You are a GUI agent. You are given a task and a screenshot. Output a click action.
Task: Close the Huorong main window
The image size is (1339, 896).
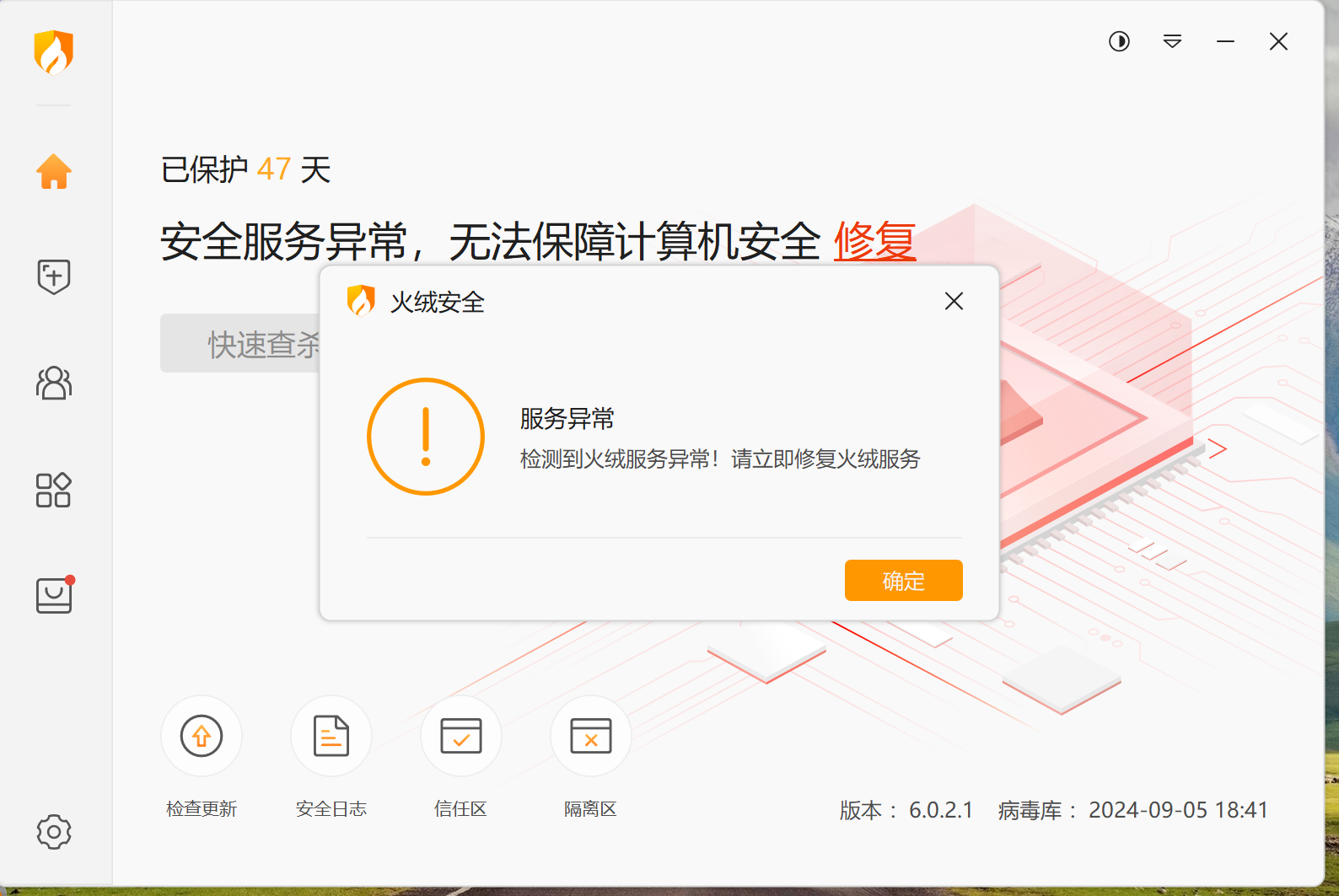pyautogui.click(x=1278, y=41)
